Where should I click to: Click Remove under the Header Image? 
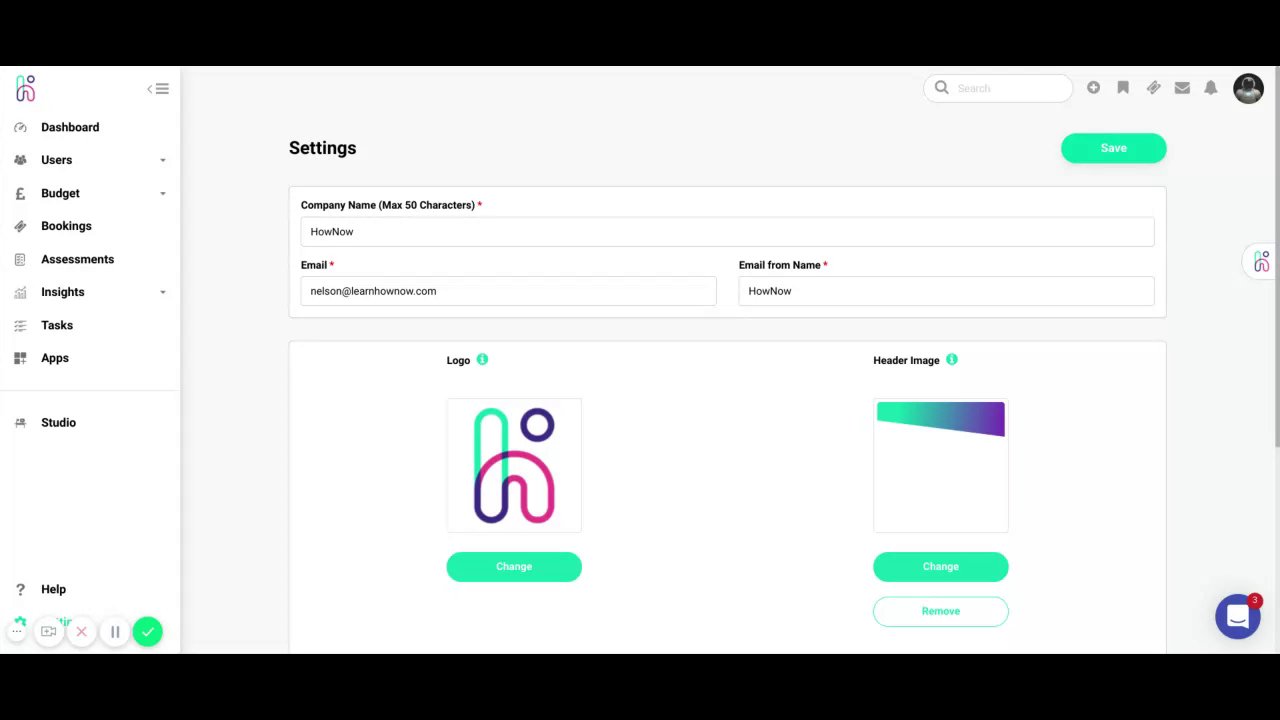941,611
